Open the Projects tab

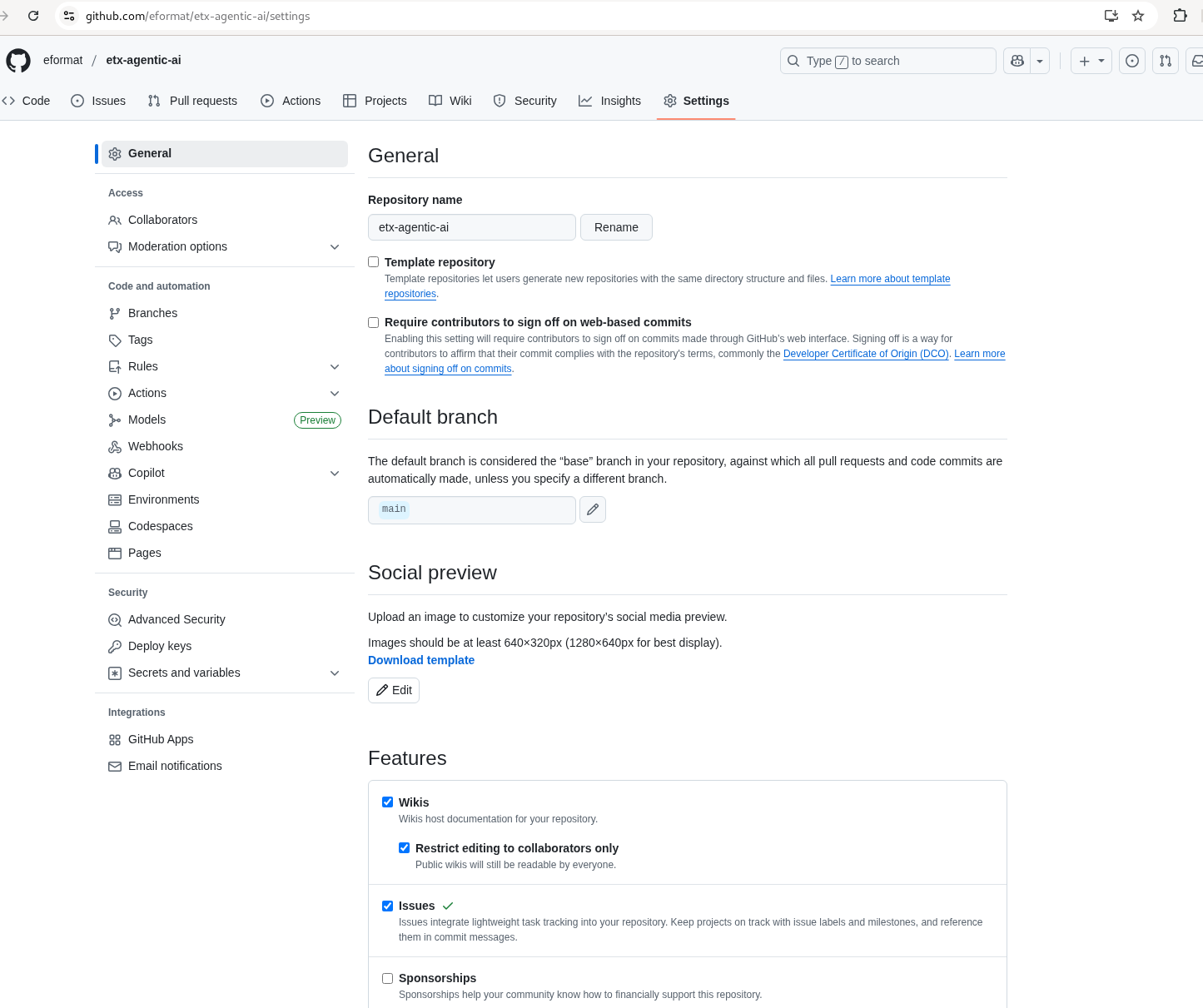click(x=375, y=101)
